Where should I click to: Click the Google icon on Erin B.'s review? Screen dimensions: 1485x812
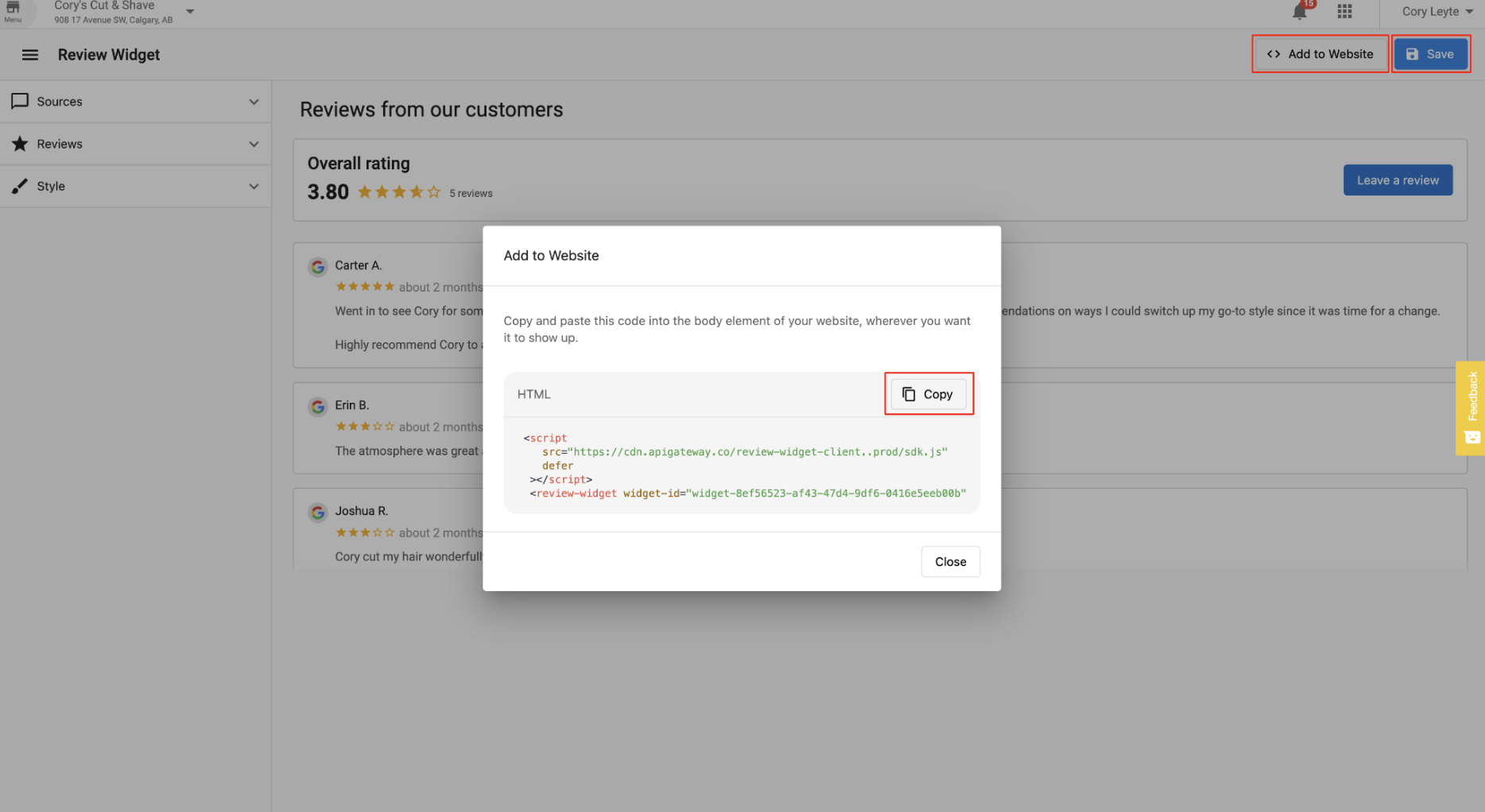(x=318, y=406)
